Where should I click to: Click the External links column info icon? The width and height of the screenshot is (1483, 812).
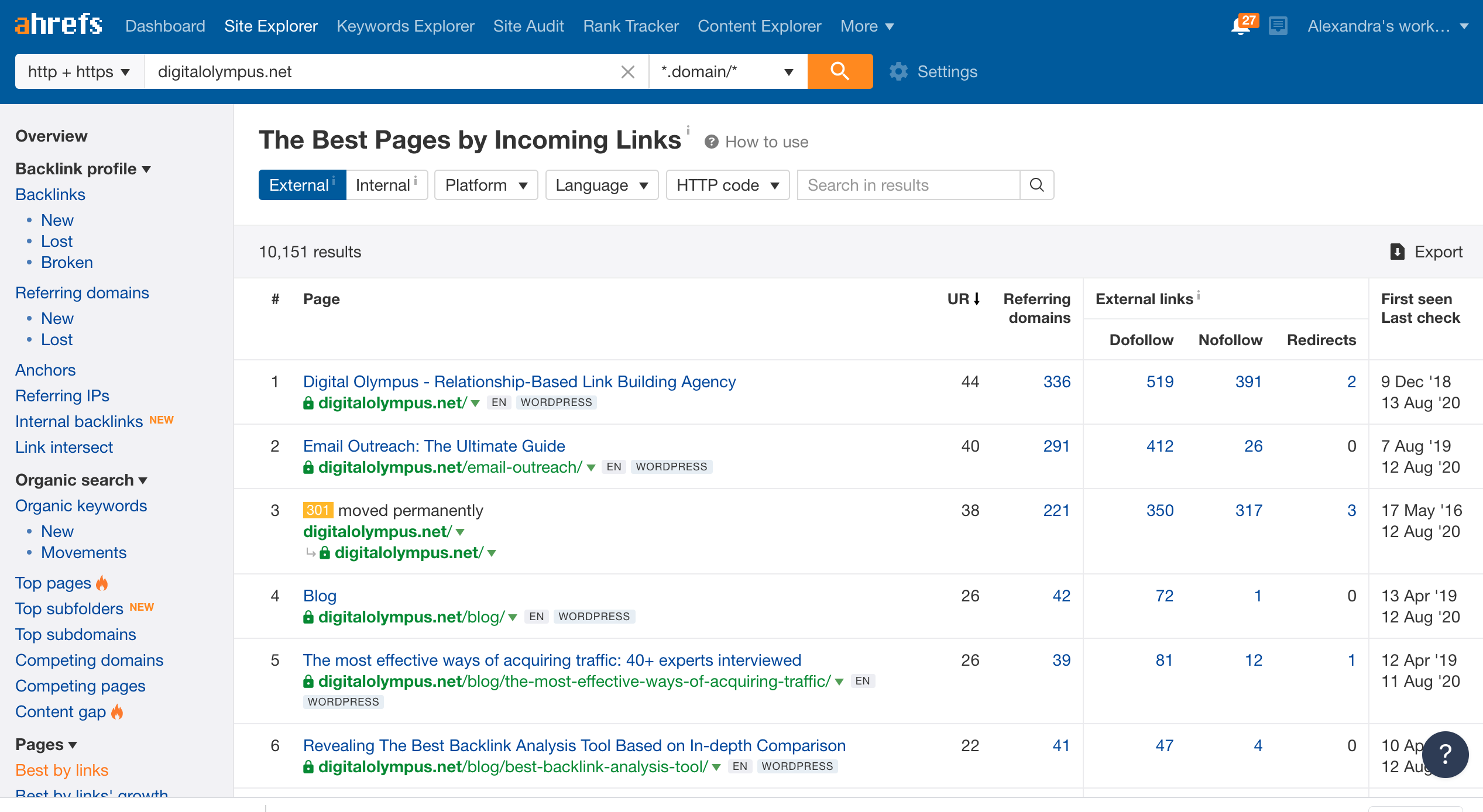click(x=1199, y=295)
